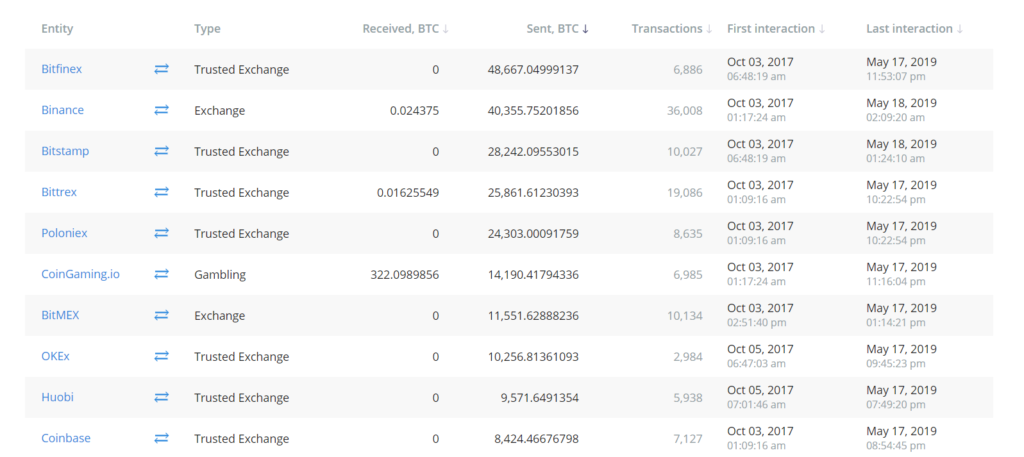Screen dimensions: 1024x457
Task: Click the transfer arrows icon beside Bitfinex
Action: [161, 69]
